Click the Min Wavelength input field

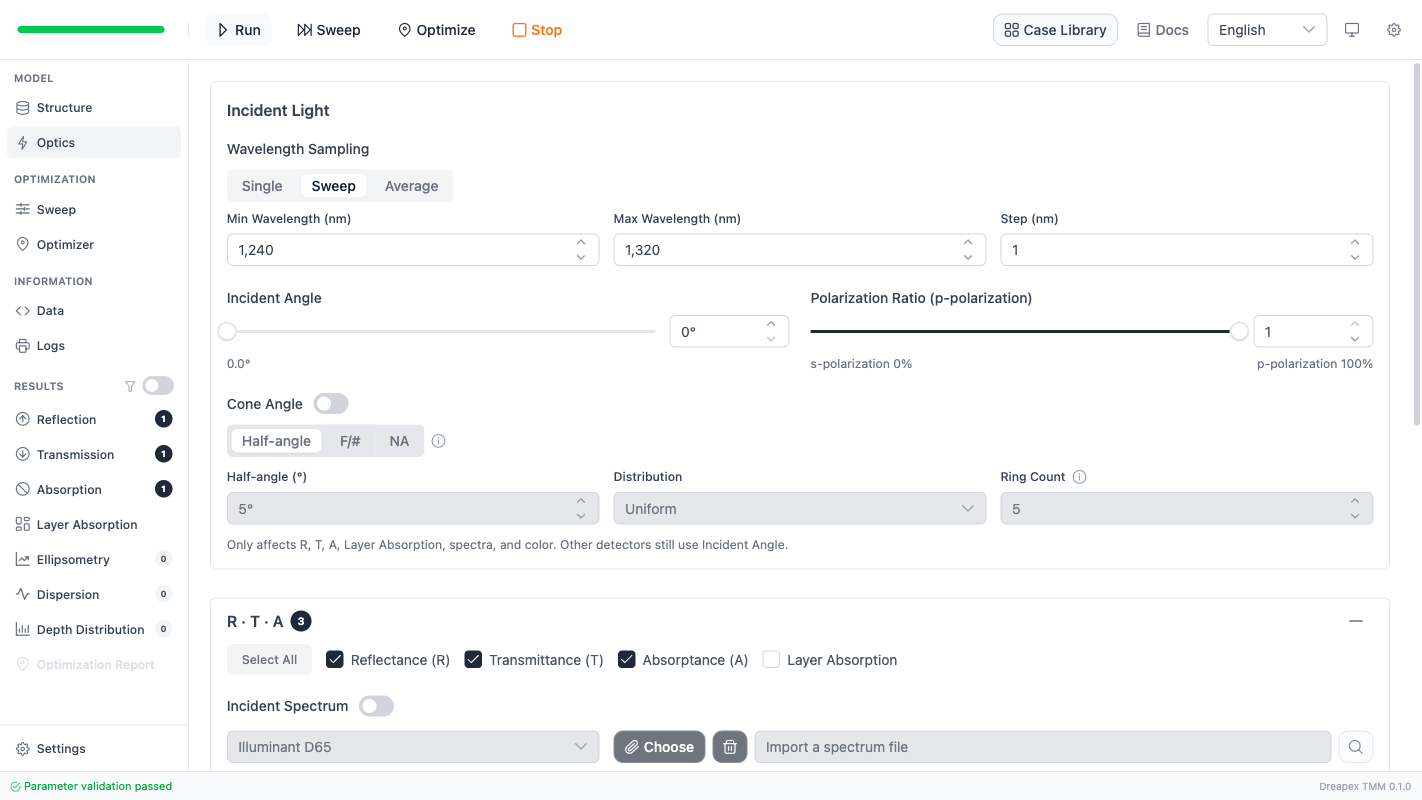[x=400, y=250]
